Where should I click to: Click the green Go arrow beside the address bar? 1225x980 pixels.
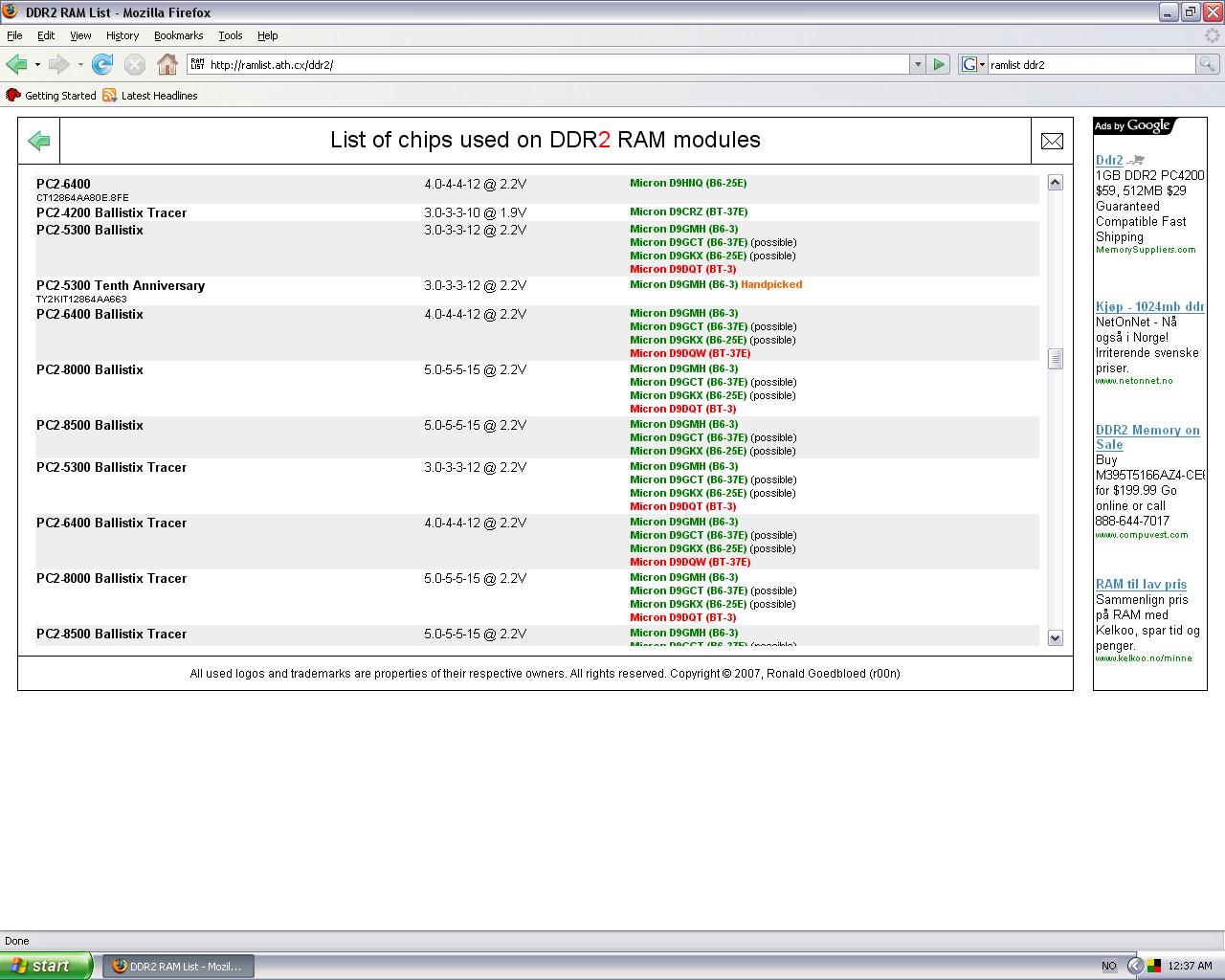[939, 64]
